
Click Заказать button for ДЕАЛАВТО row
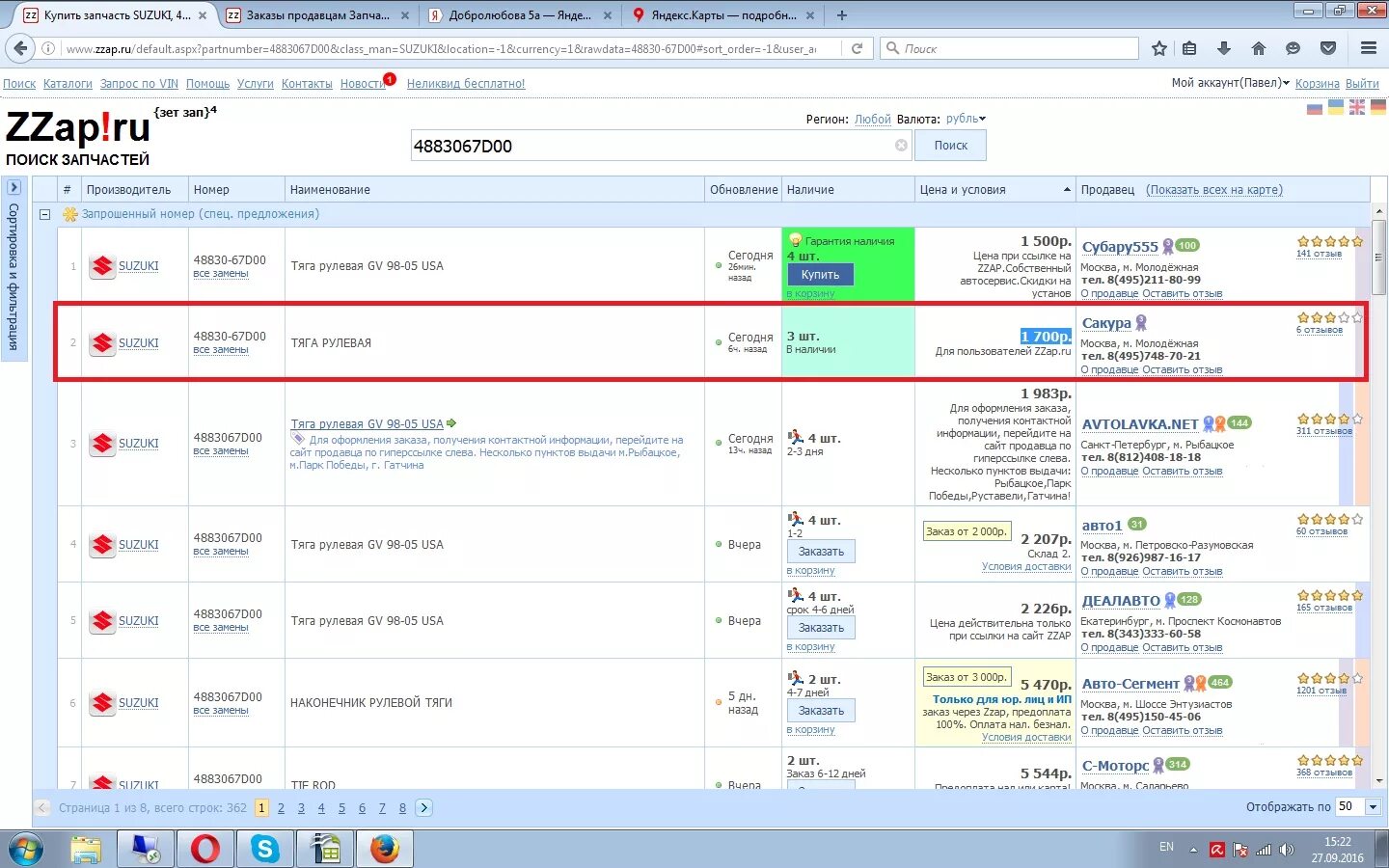[x=821, y=628]
